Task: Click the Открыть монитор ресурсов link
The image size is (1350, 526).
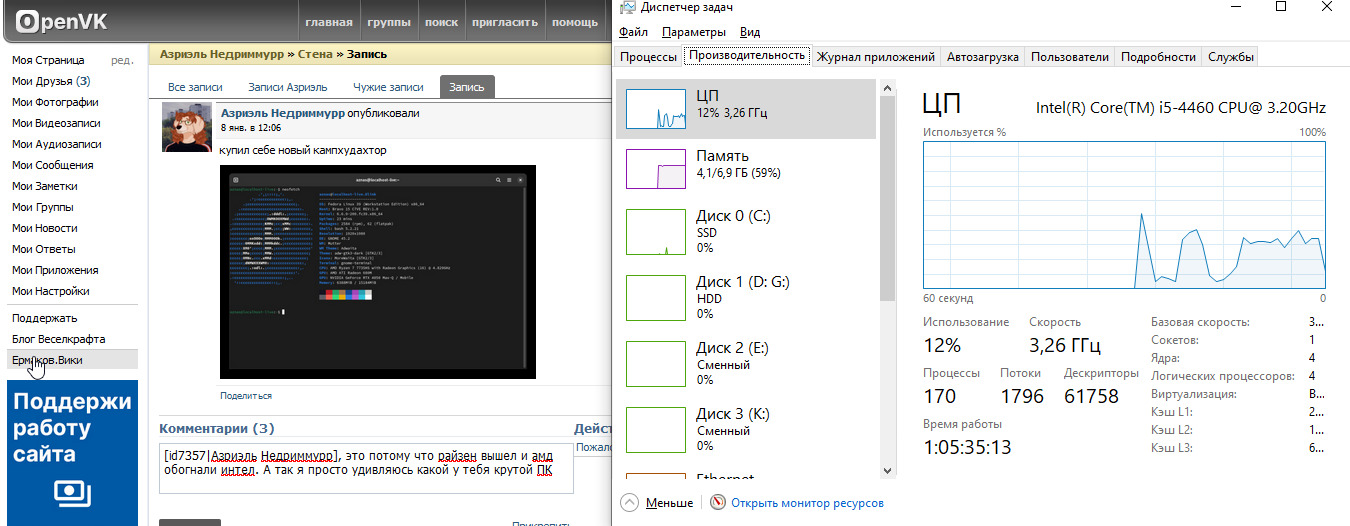Action: (x=807, y=503)
